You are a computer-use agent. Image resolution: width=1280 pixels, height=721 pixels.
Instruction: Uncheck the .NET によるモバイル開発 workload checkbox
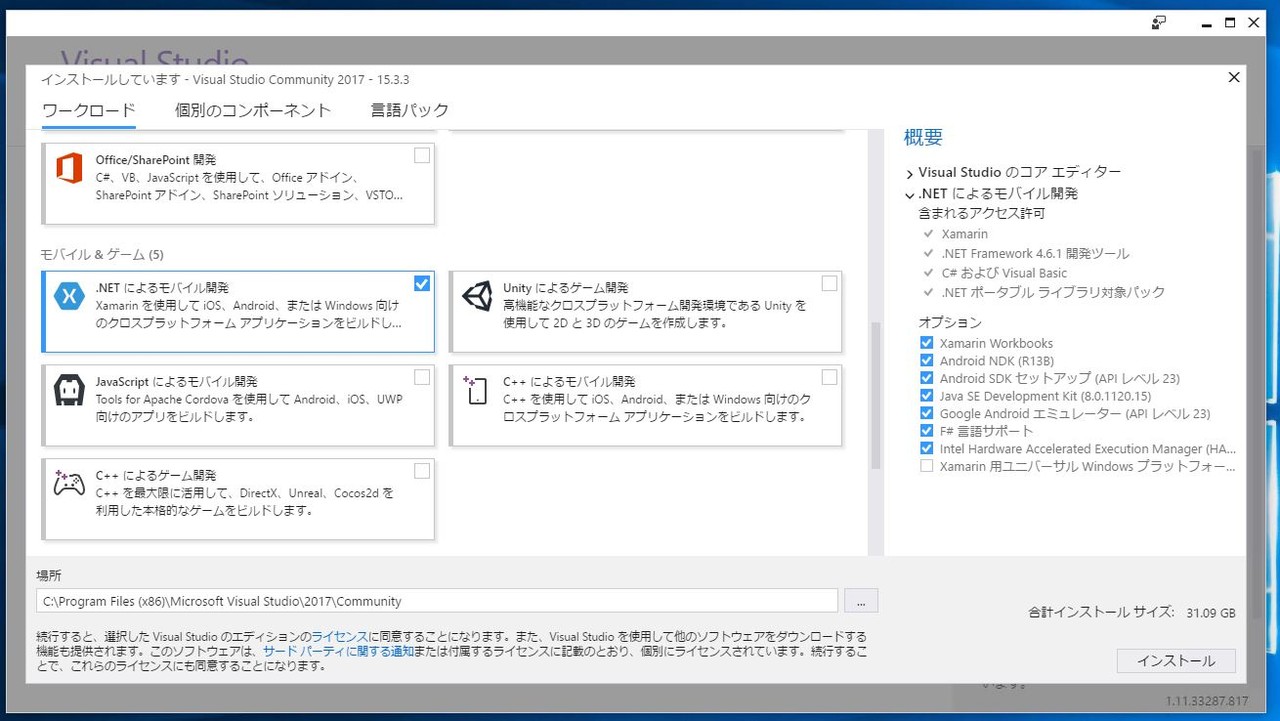click(422, 283)
